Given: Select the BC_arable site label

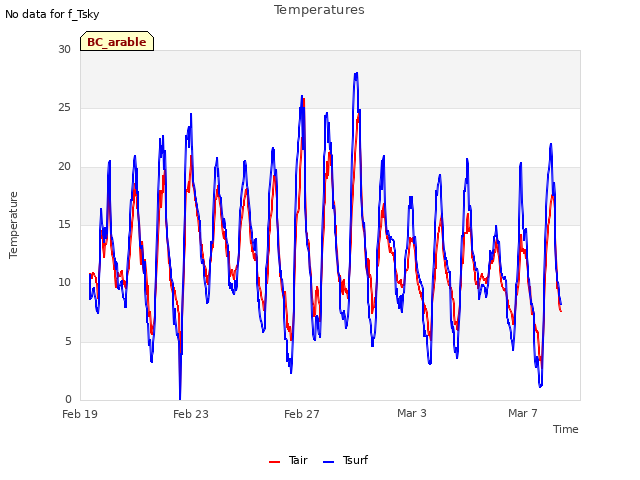Looking at the screenshot, I should coord(117,42).
